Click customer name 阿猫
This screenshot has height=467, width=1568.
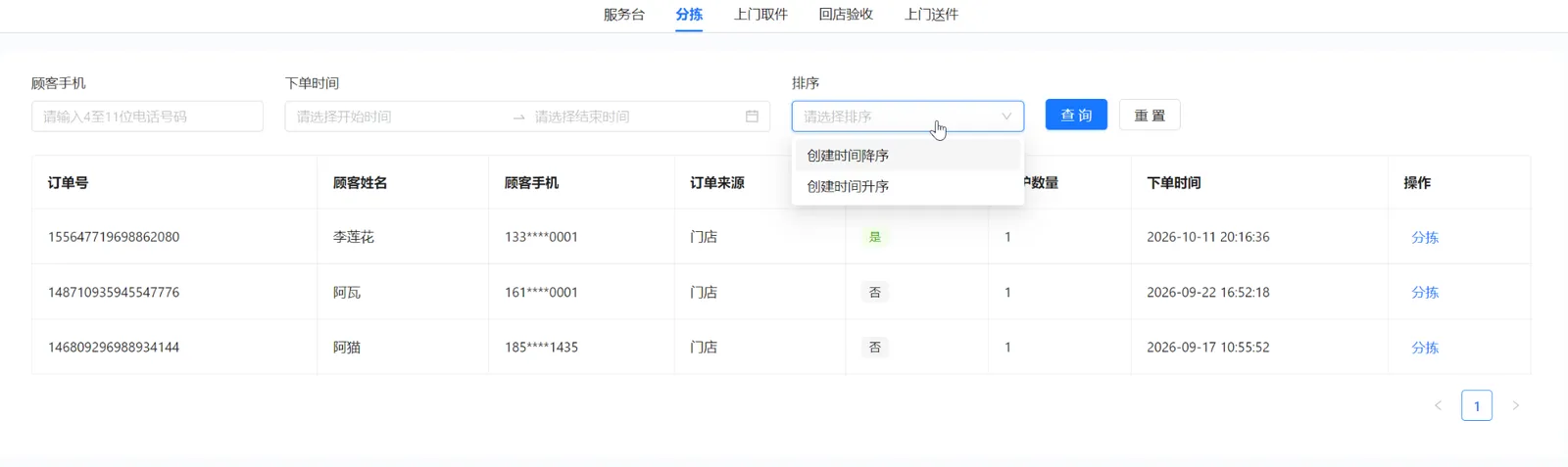click(x=347, y=347)
